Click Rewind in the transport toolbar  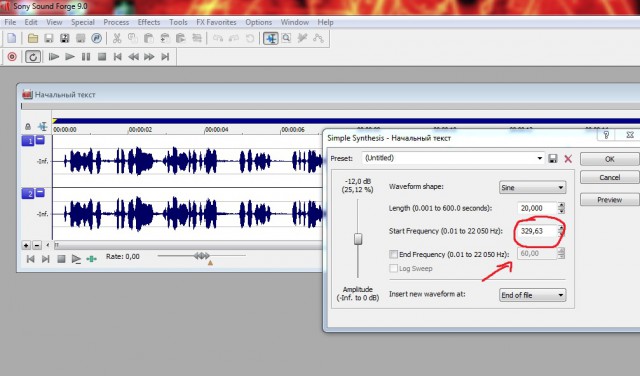pyautogui.click(x=133, y=56)
